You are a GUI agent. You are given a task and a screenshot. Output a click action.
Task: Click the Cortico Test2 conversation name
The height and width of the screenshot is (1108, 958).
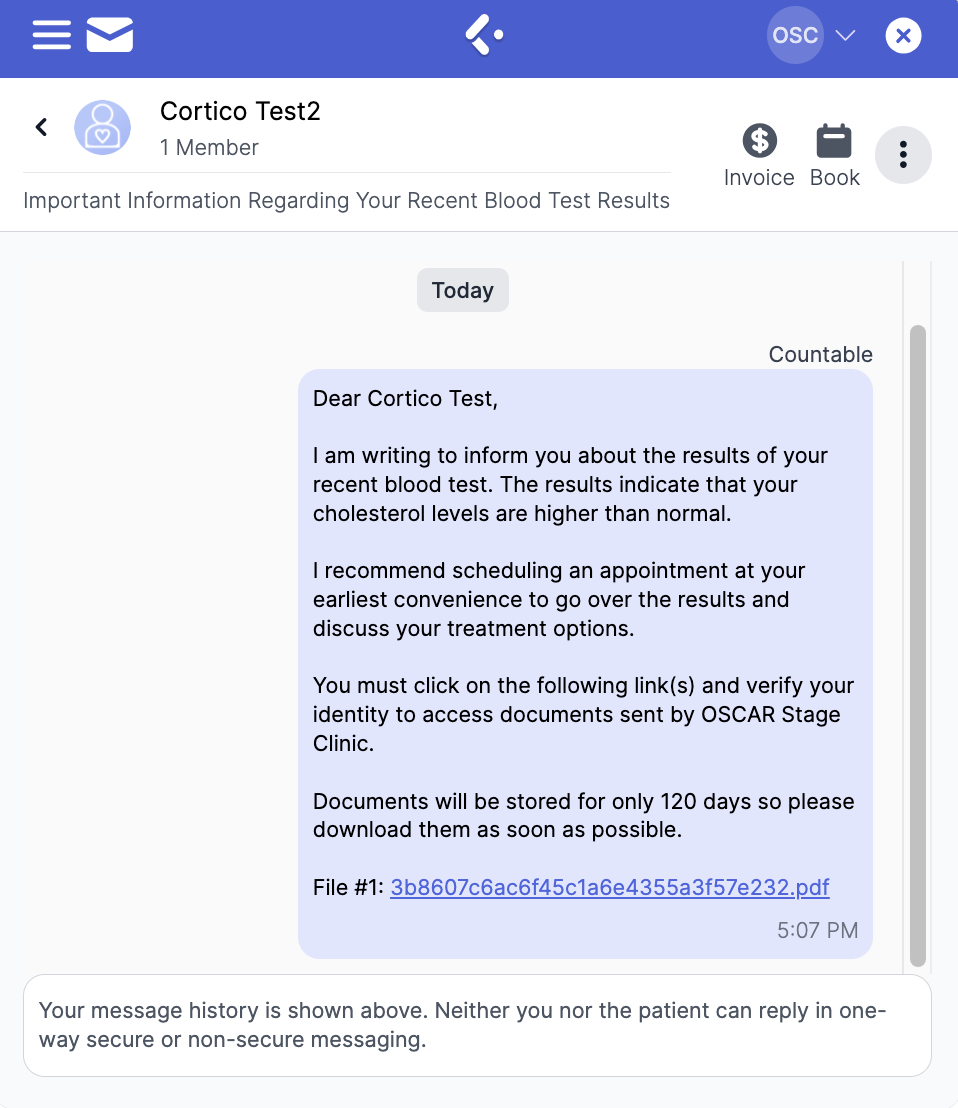pyautogui.click(x=240, y=111)
